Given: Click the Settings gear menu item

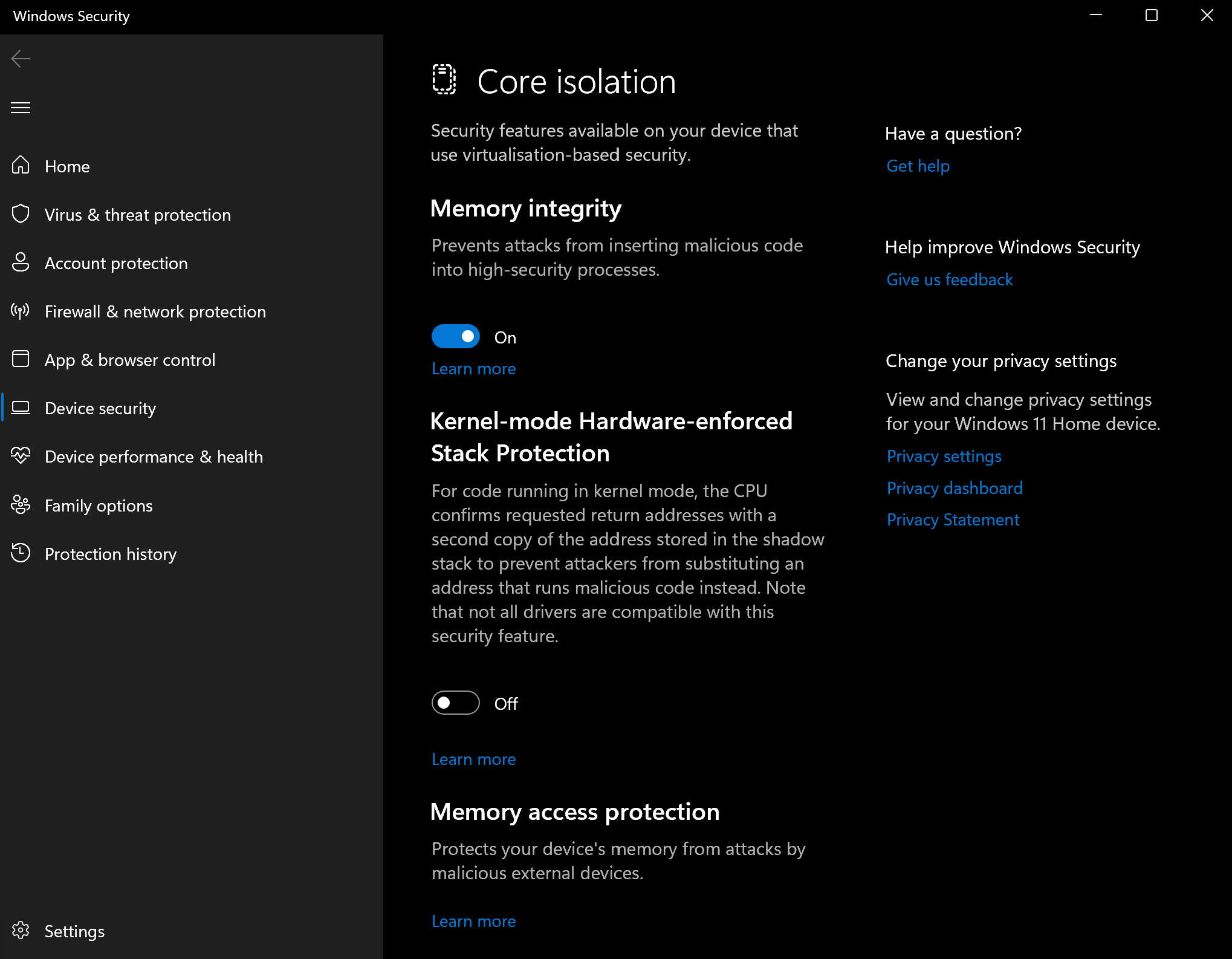Looking at the screenshot, I should point(74,931).
